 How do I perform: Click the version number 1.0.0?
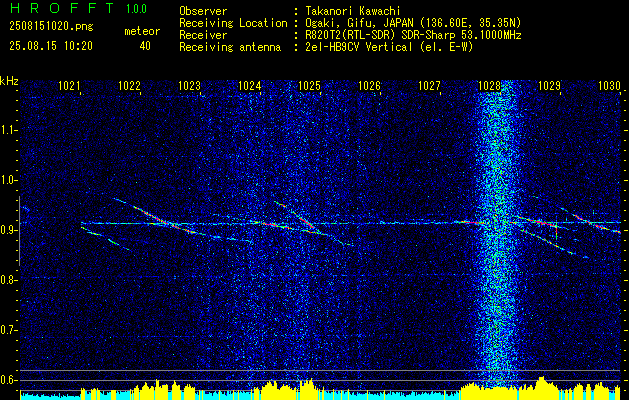tap(136, 9)
